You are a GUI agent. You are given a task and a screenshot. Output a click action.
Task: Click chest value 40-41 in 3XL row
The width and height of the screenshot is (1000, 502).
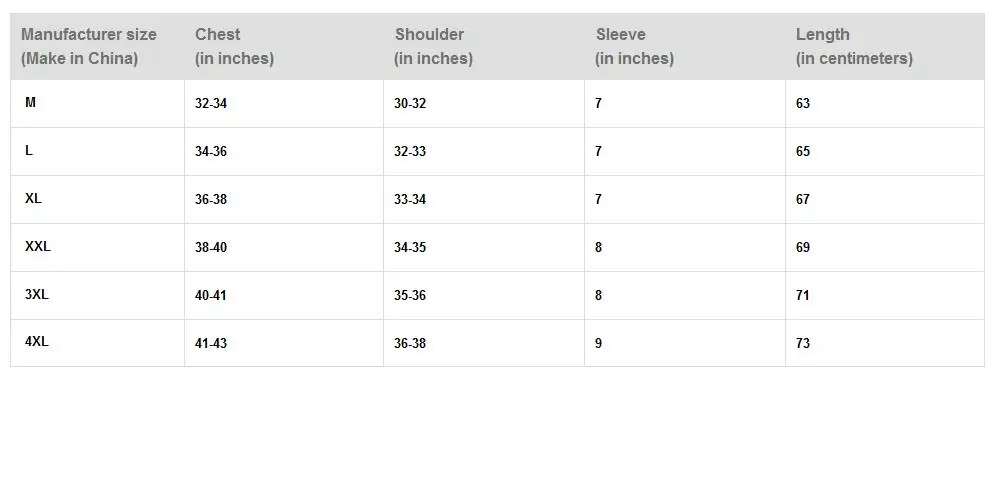coord(211,296)
